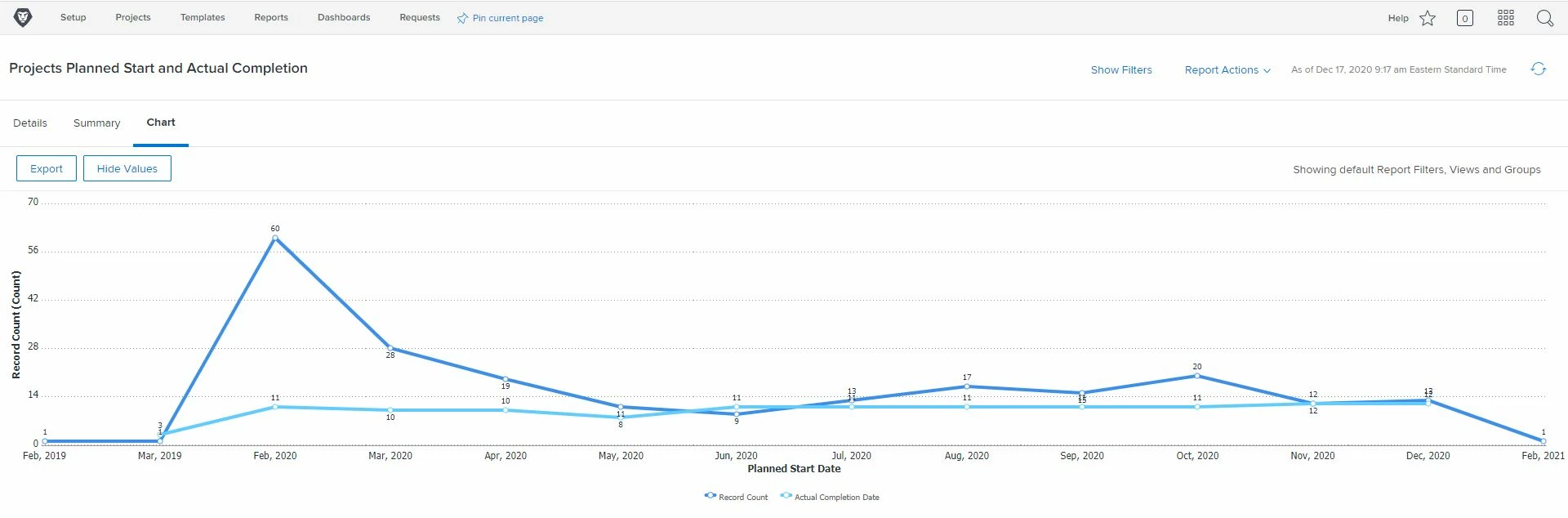The width and height of the screenshot is (1568, 518).
Task: Refresh the report with circular arrows icon
Action: coord(1539,69)
